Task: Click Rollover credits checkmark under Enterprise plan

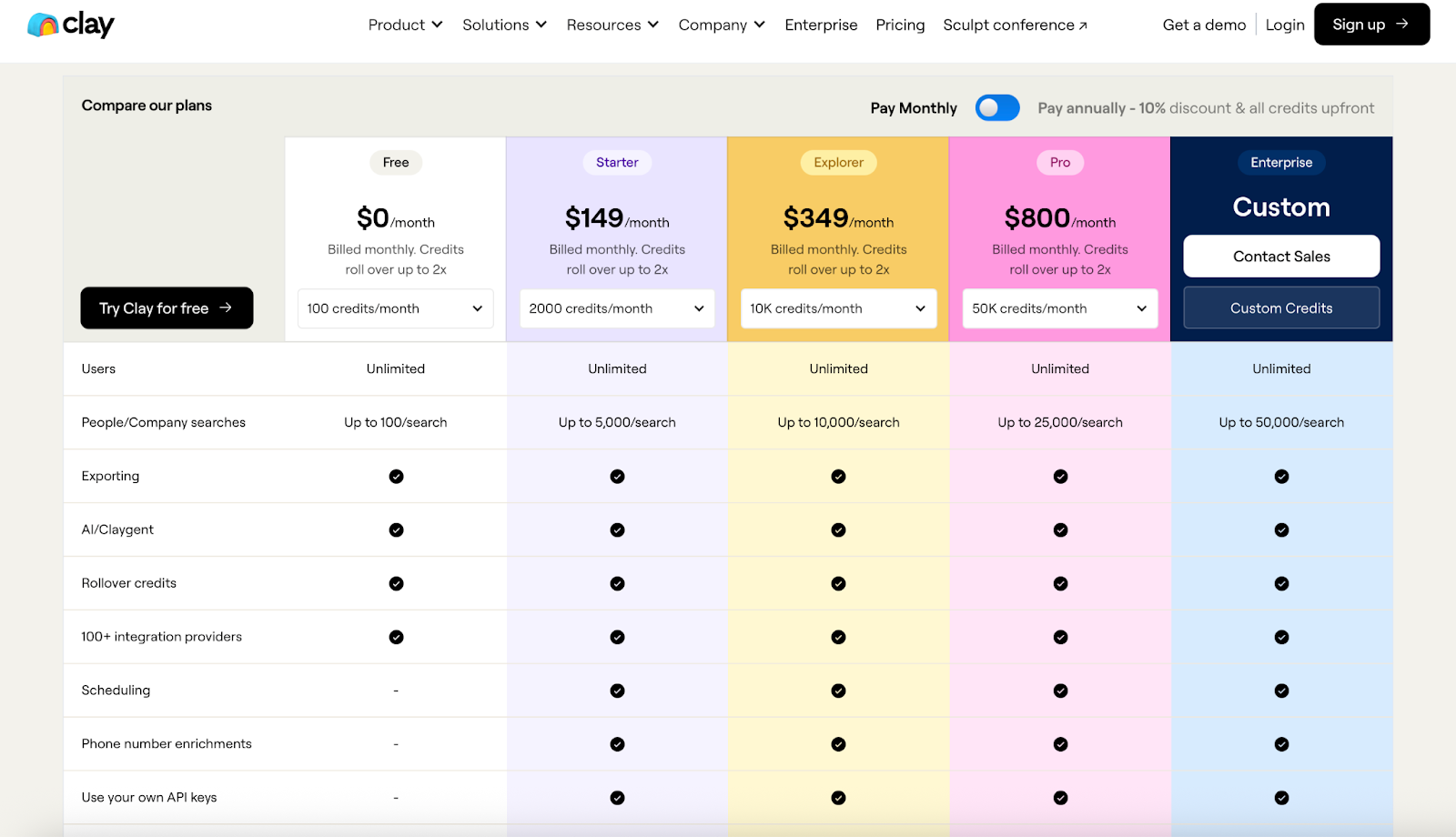Action: [1281, 583]
